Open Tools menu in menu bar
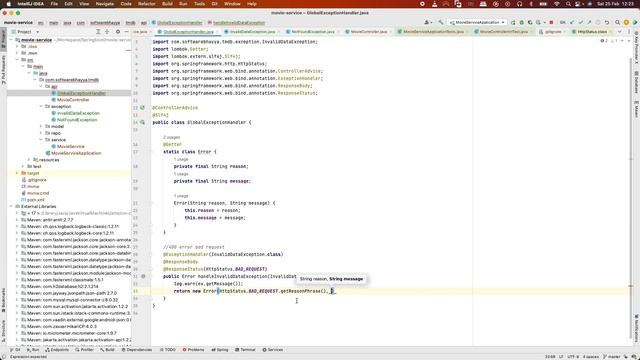Screen dimensions: 640x360 (199, 4)
